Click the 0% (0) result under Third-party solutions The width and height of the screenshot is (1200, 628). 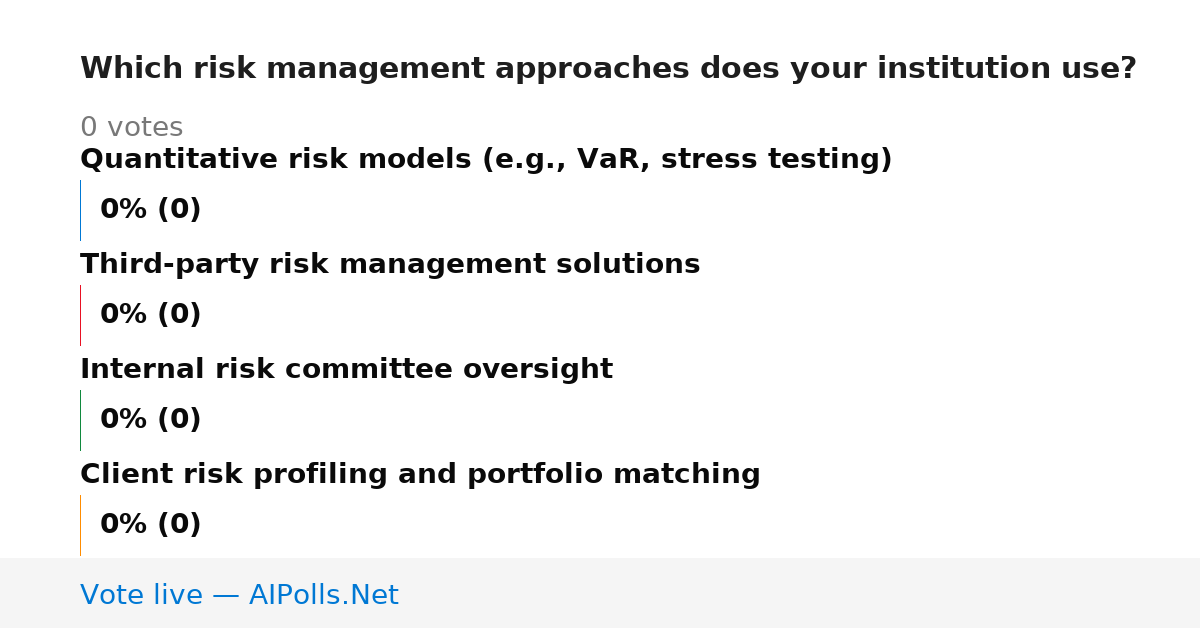pyautogui.click(x=150, y=315)
